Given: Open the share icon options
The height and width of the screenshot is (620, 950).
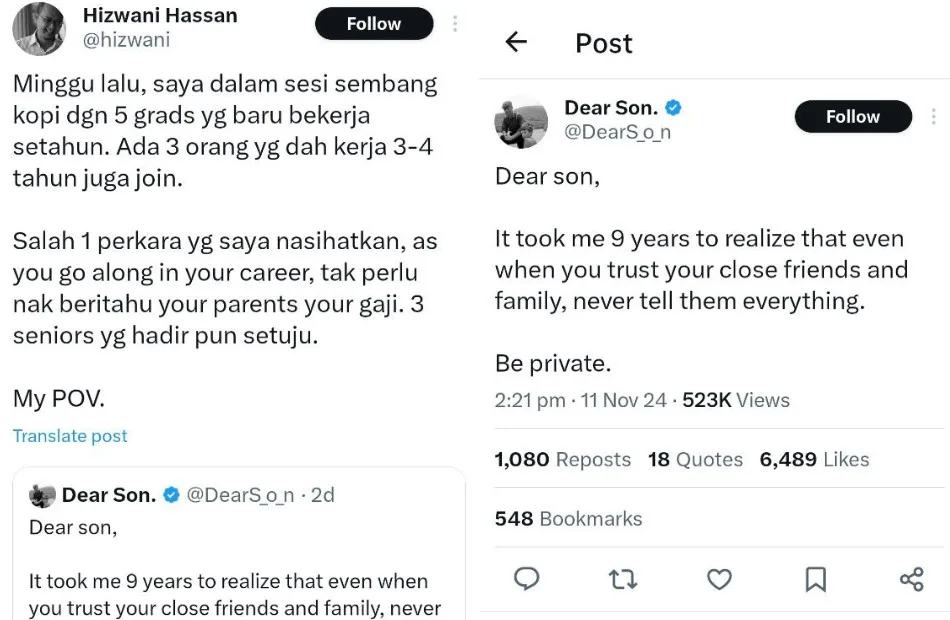Looking at the screenshot, I should [911, 579].
